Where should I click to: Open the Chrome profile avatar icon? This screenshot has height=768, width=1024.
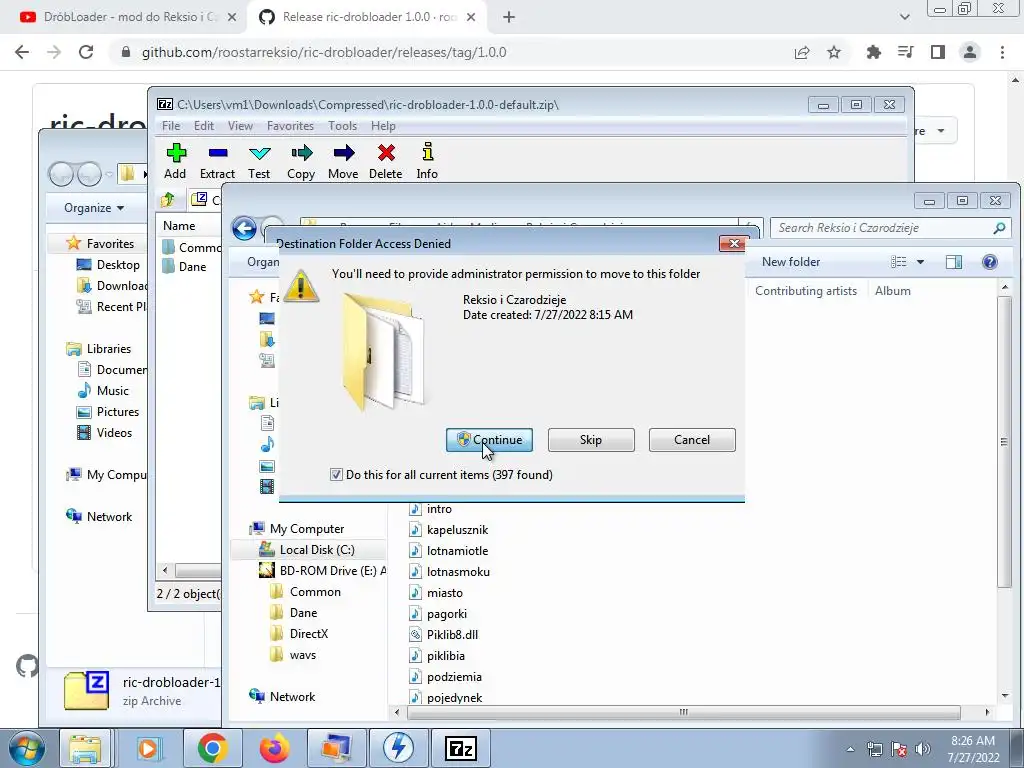click(x=970, y=52)
